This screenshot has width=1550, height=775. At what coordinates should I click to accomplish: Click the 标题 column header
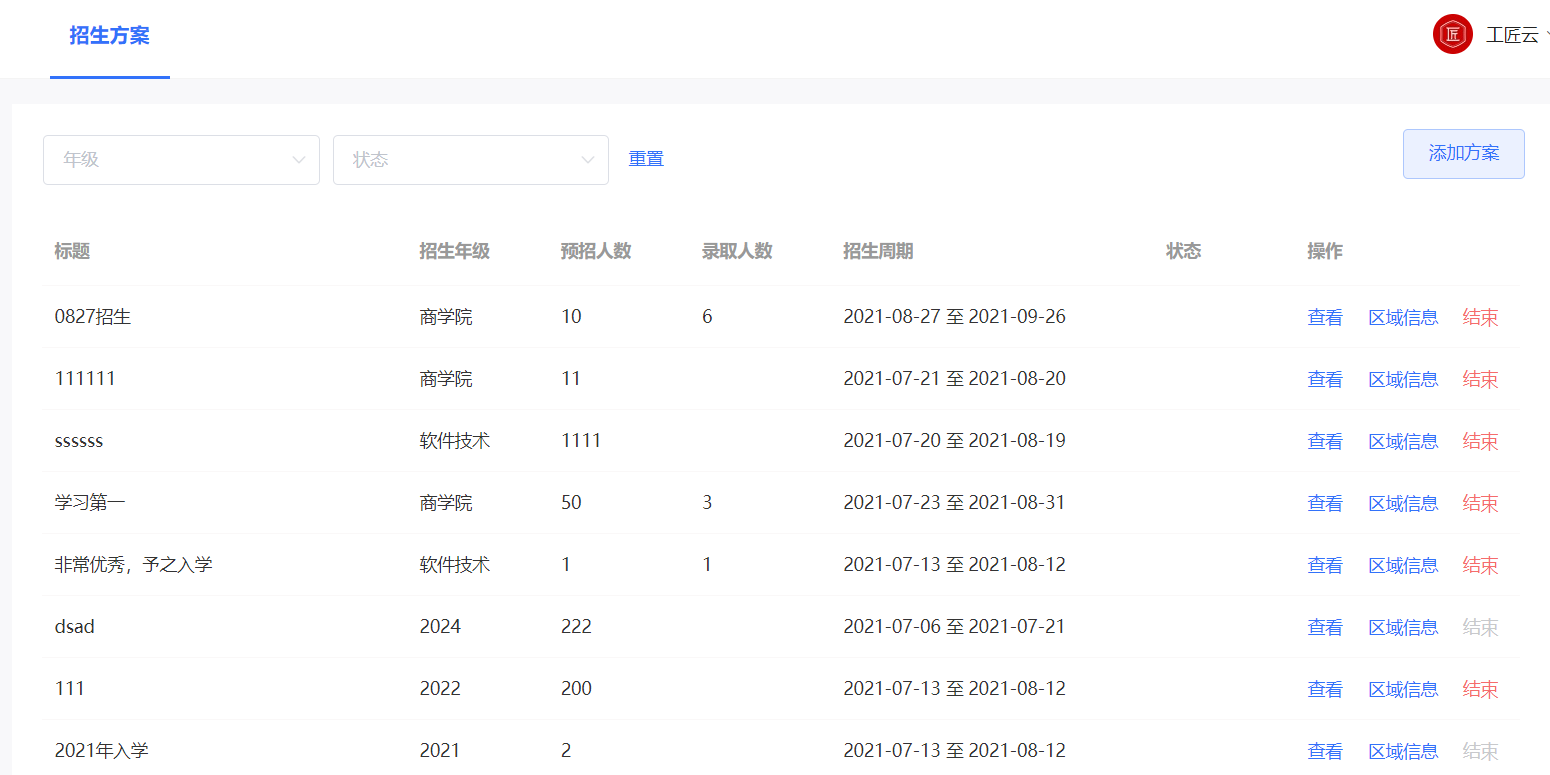[x=72, y=251]
